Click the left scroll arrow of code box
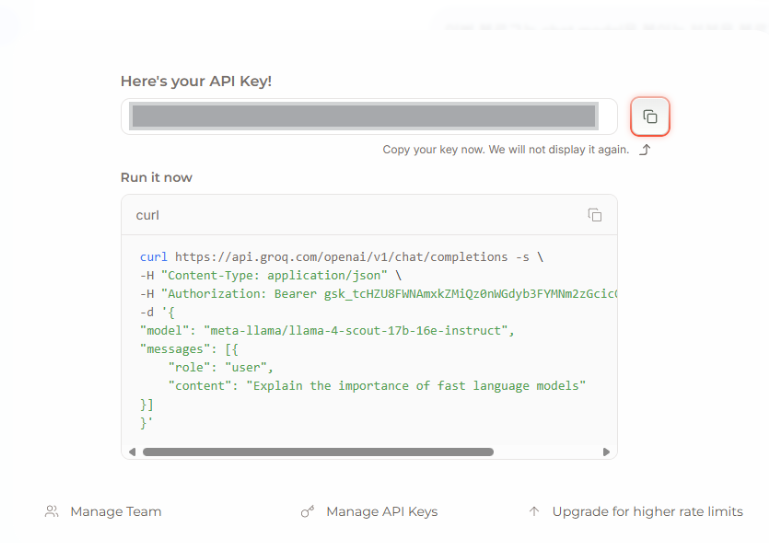Image resolution: width=769 pixels, height=543 pixels. point(132,452)
